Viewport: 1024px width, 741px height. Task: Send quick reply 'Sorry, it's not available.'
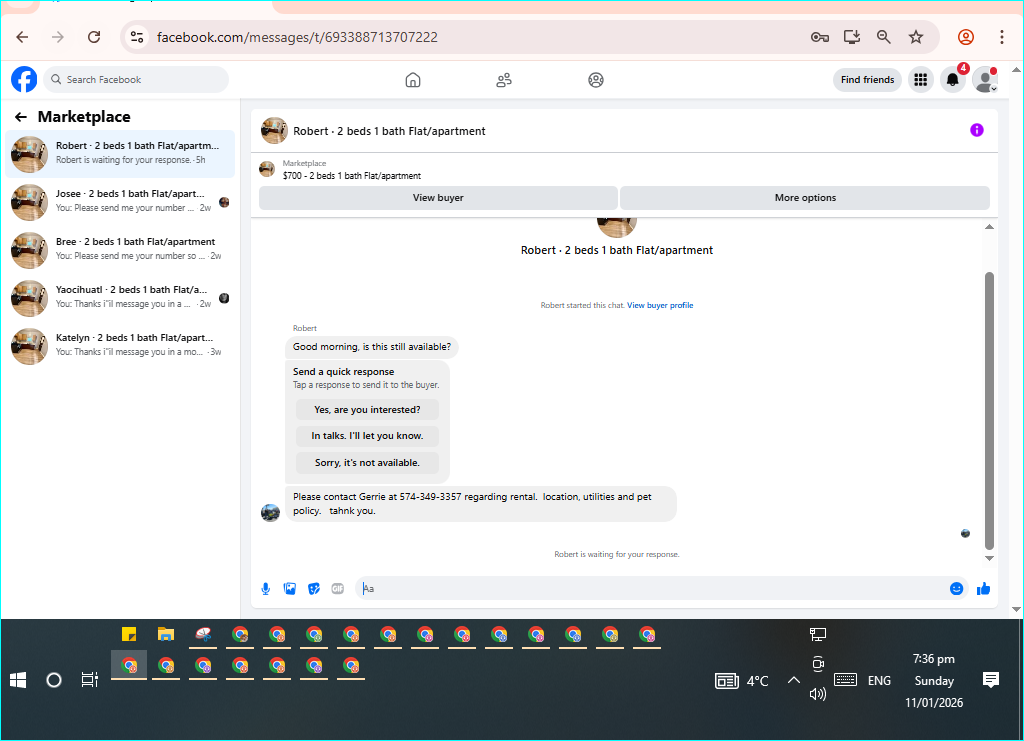click(x=367, y=463)
